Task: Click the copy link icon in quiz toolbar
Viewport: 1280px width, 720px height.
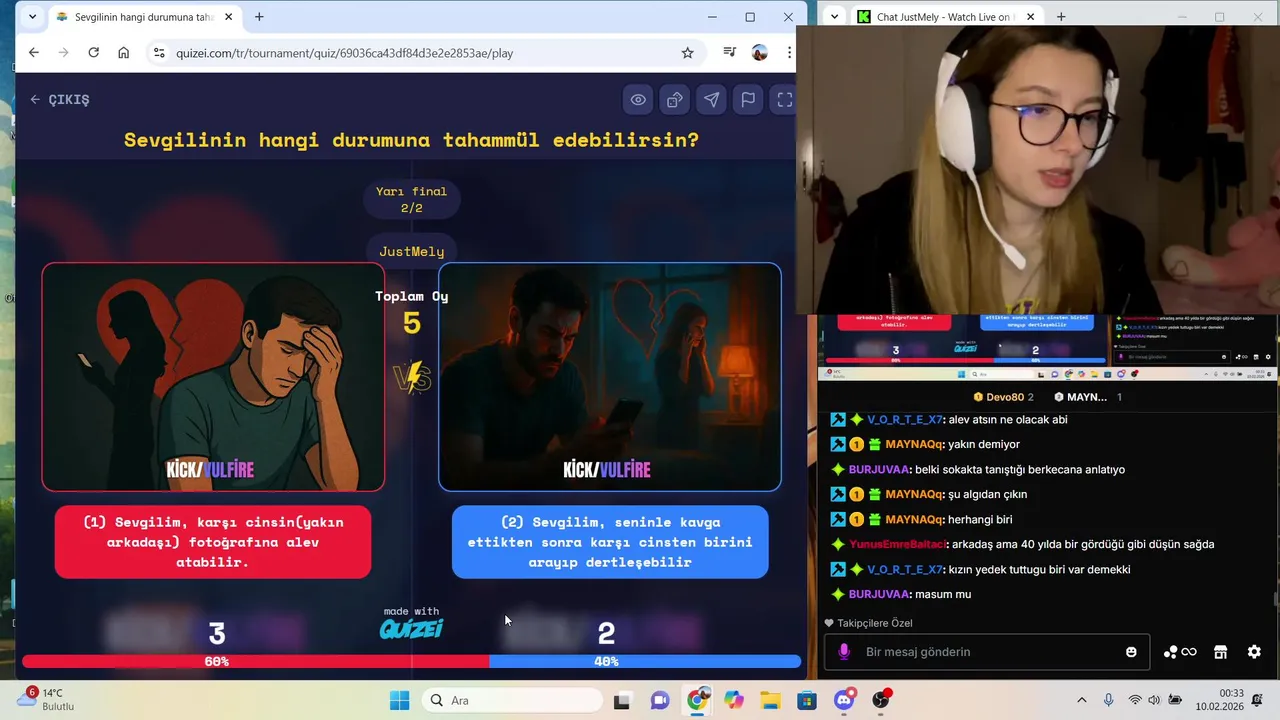Action: [x=675, y=99]
